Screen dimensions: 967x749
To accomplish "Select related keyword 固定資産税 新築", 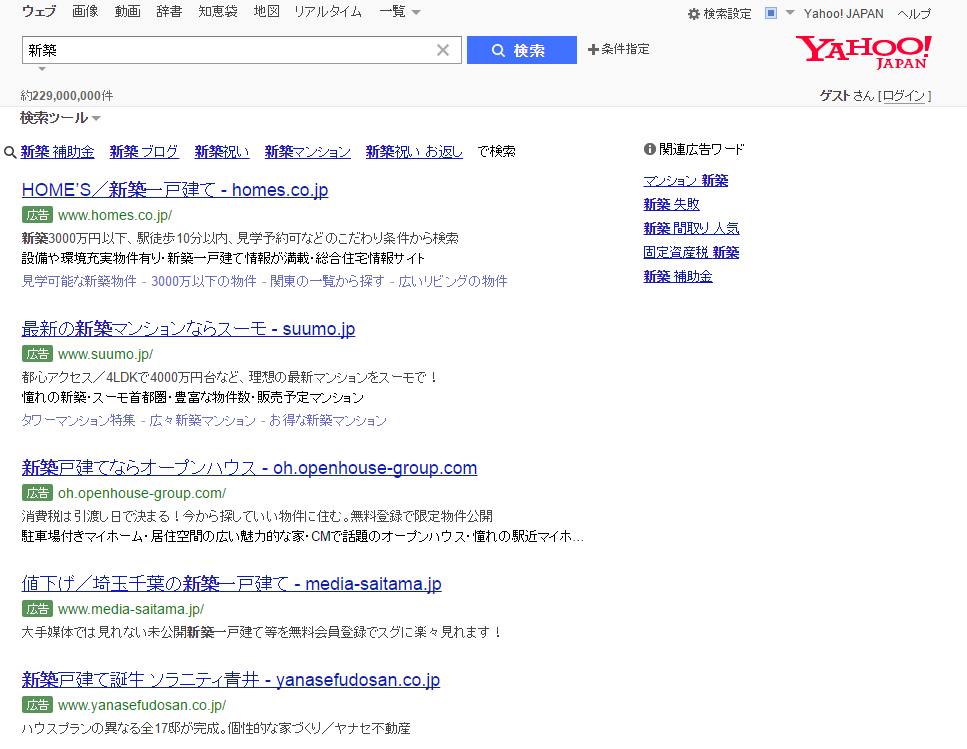I will coord(691,252).
